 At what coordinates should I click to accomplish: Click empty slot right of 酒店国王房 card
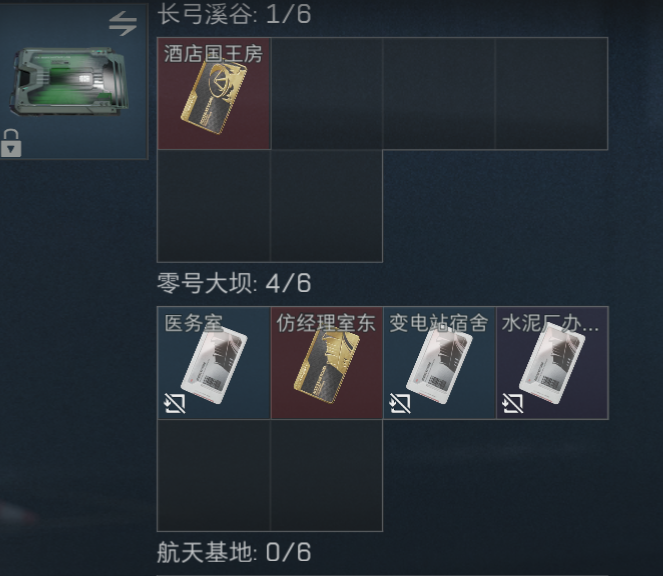(327, 93)
